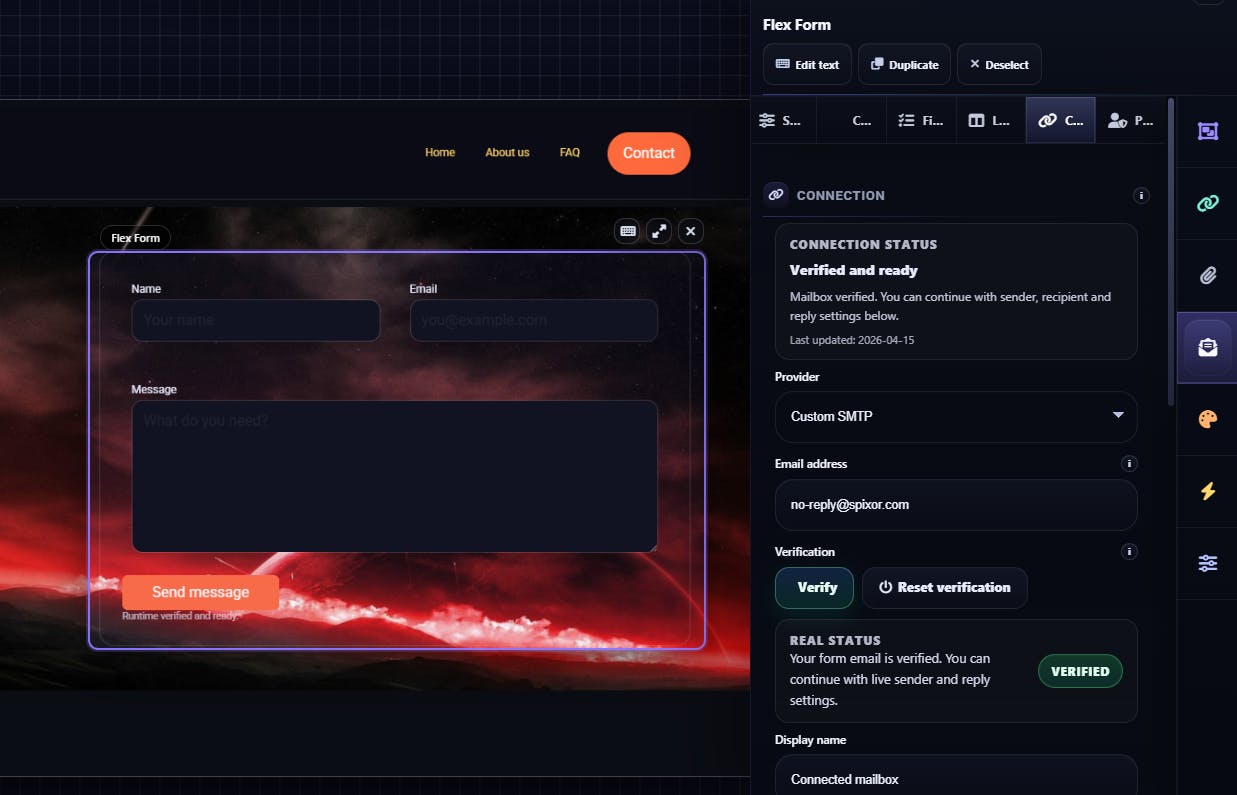Open the object frame sidebar icon
Viewport: 1237px width, 795px height.
tap(1207, 131)
